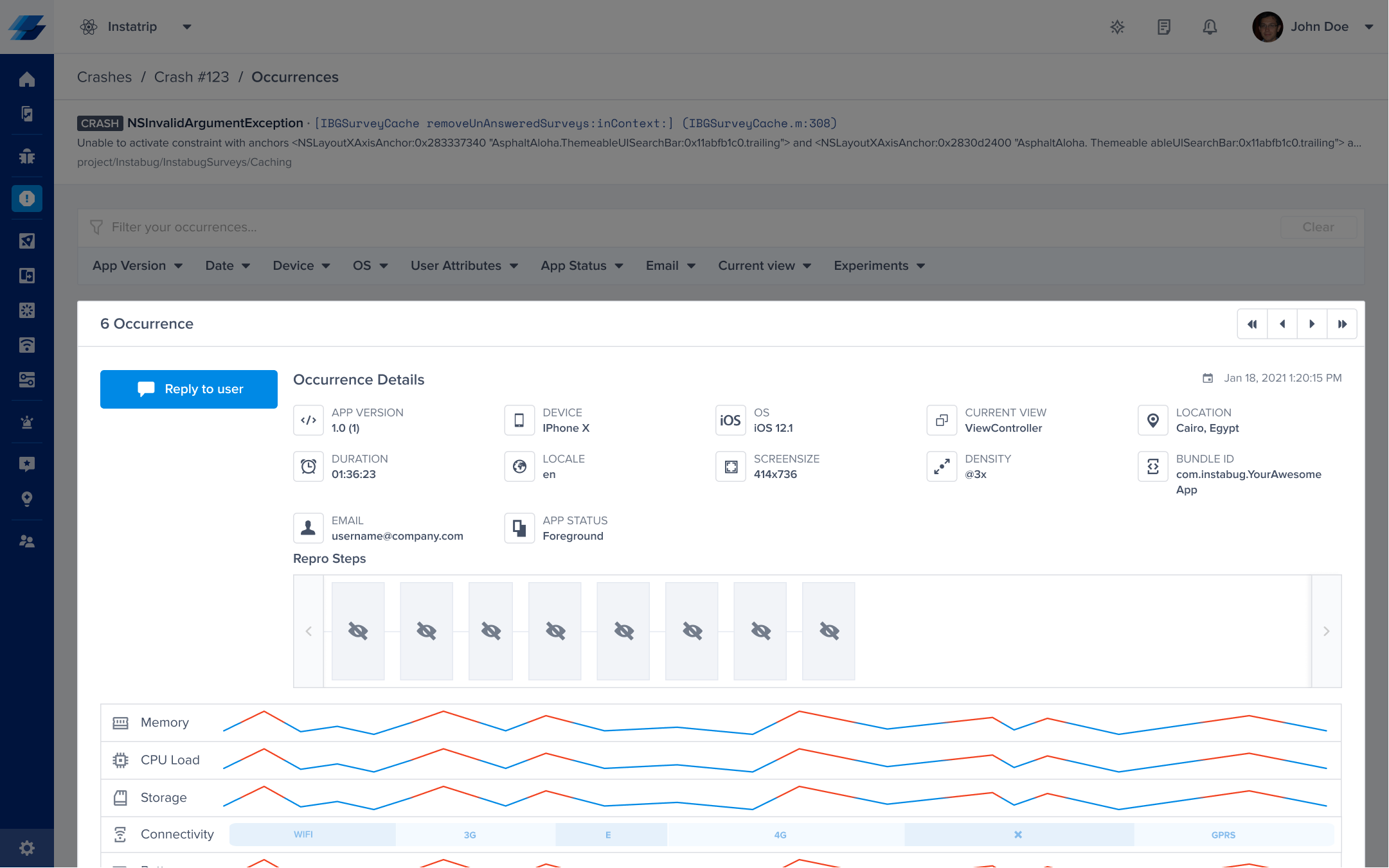Viewport: 1389px width, 868px height.
Task: Open the User Attributes filter dropdown
Action: point(464,266)
